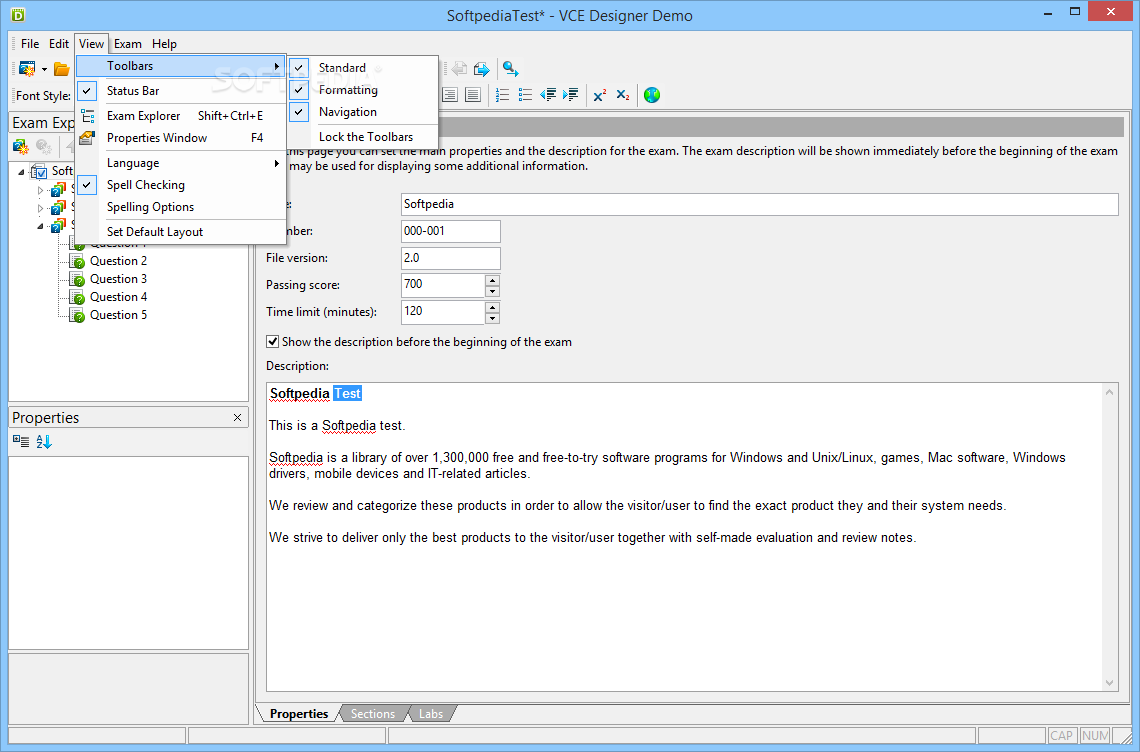Click the blue forward navigation arrow icon
Screen dimensions: 1140x752
coord(481,69)
